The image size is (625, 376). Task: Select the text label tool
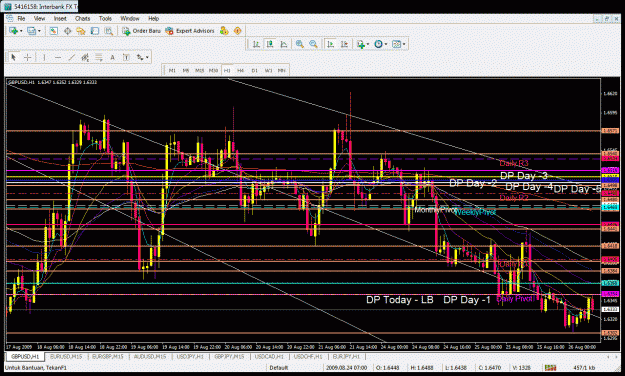coord(126,57)
